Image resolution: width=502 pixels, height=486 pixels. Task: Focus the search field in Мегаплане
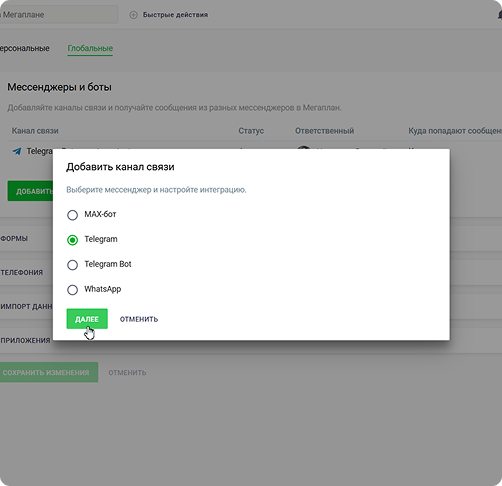point(58,15)
